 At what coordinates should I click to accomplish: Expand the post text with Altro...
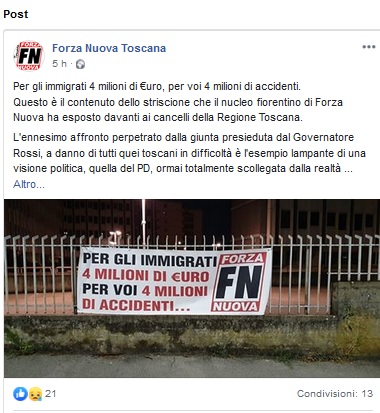tap(29, 184)
